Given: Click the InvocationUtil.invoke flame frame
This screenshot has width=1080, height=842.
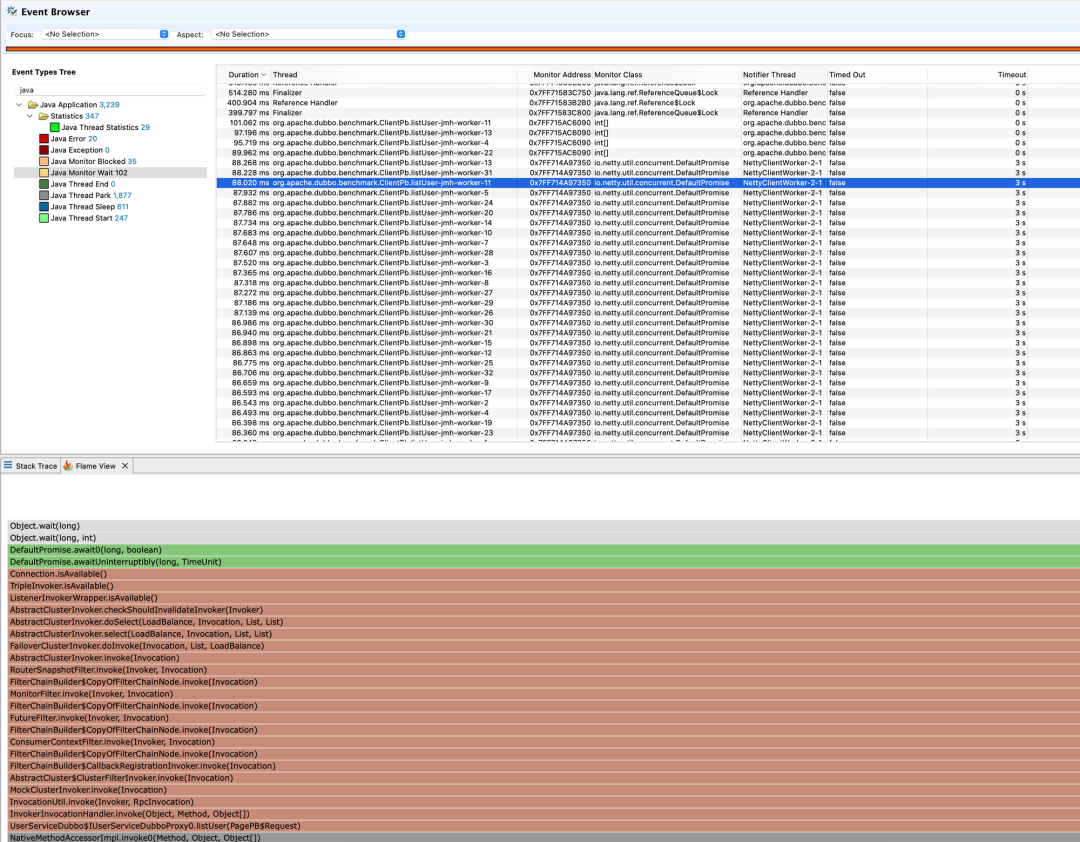Looking at the screenshot, I should click(x=543, y=802).
